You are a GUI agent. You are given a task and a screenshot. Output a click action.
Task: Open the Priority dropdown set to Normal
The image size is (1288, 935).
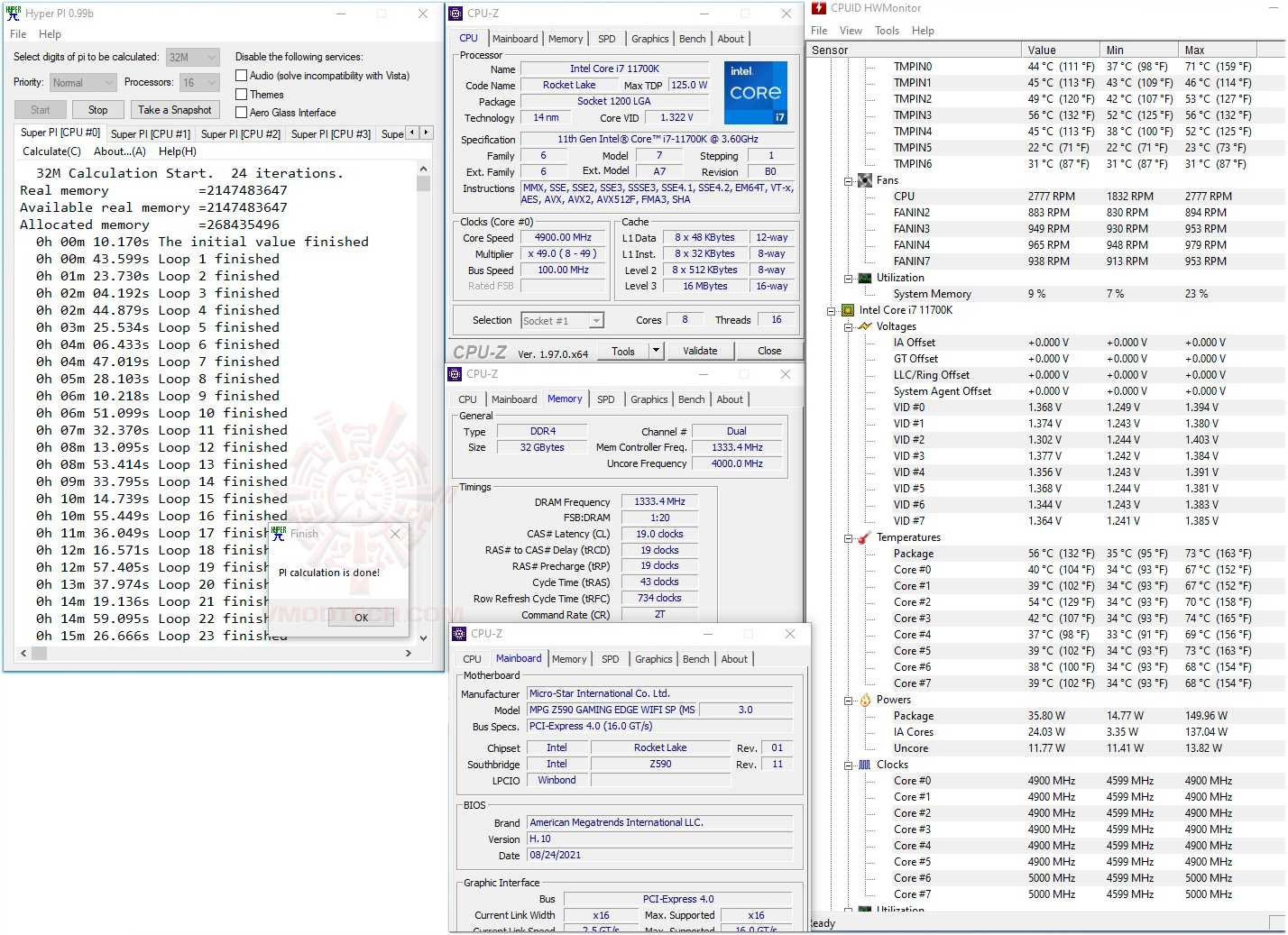83,82
